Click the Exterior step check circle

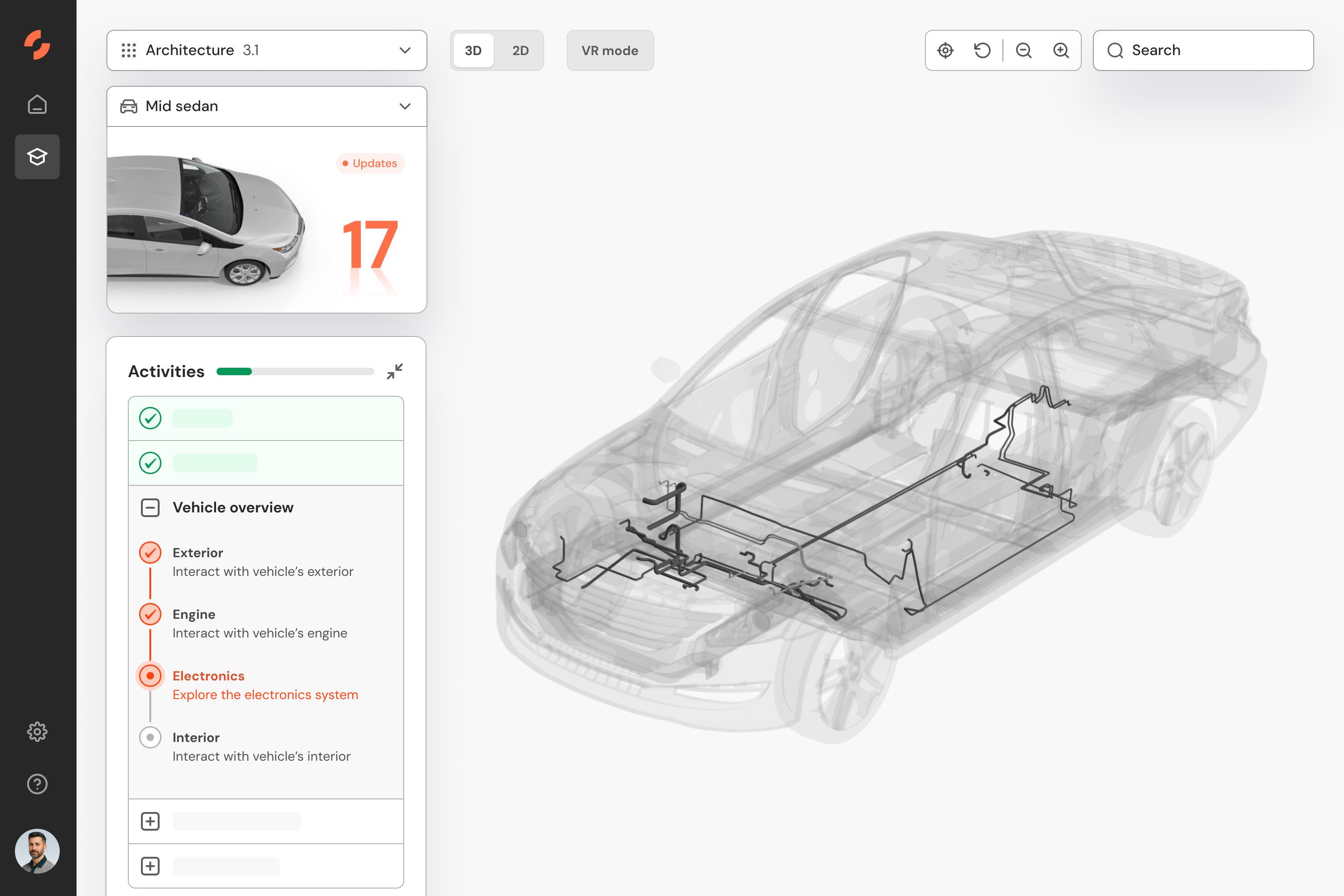pos(150,553)
